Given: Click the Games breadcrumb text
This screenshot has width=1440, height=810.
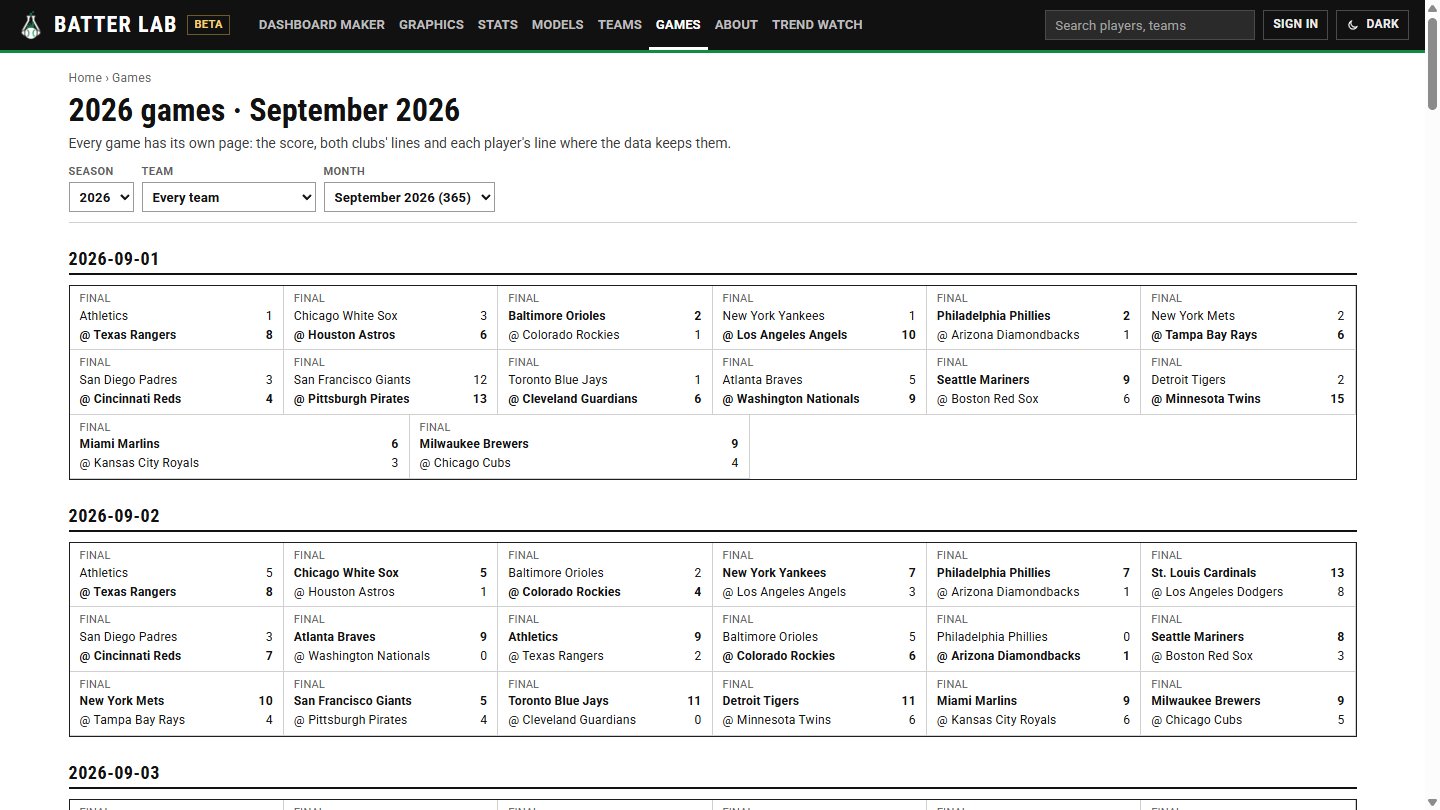Looking at the screenshot, I should pos(132,78).
